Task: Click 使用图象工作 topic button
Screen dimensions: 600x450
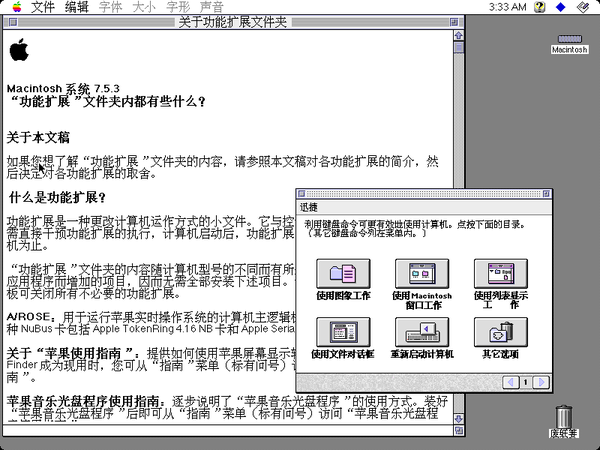Action: coord(343,274)
